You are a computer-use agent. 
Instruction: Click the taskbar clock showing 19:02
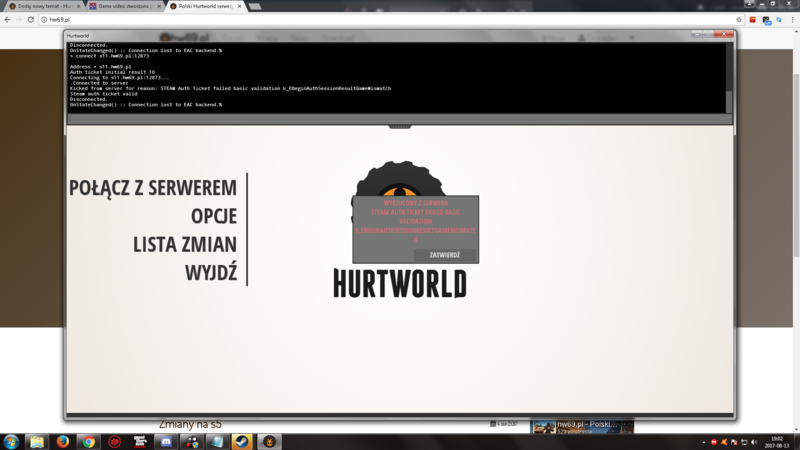tap(777, 442)
